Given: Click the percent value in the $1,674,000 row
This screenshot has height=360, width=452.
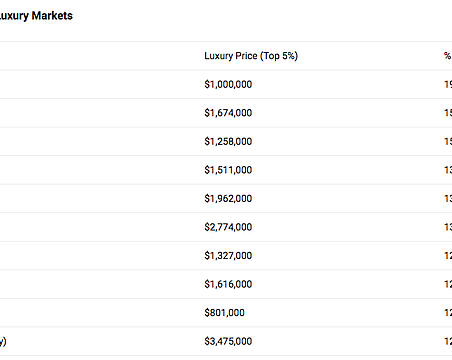Looking at the screenshot, I should pos(448,113).
